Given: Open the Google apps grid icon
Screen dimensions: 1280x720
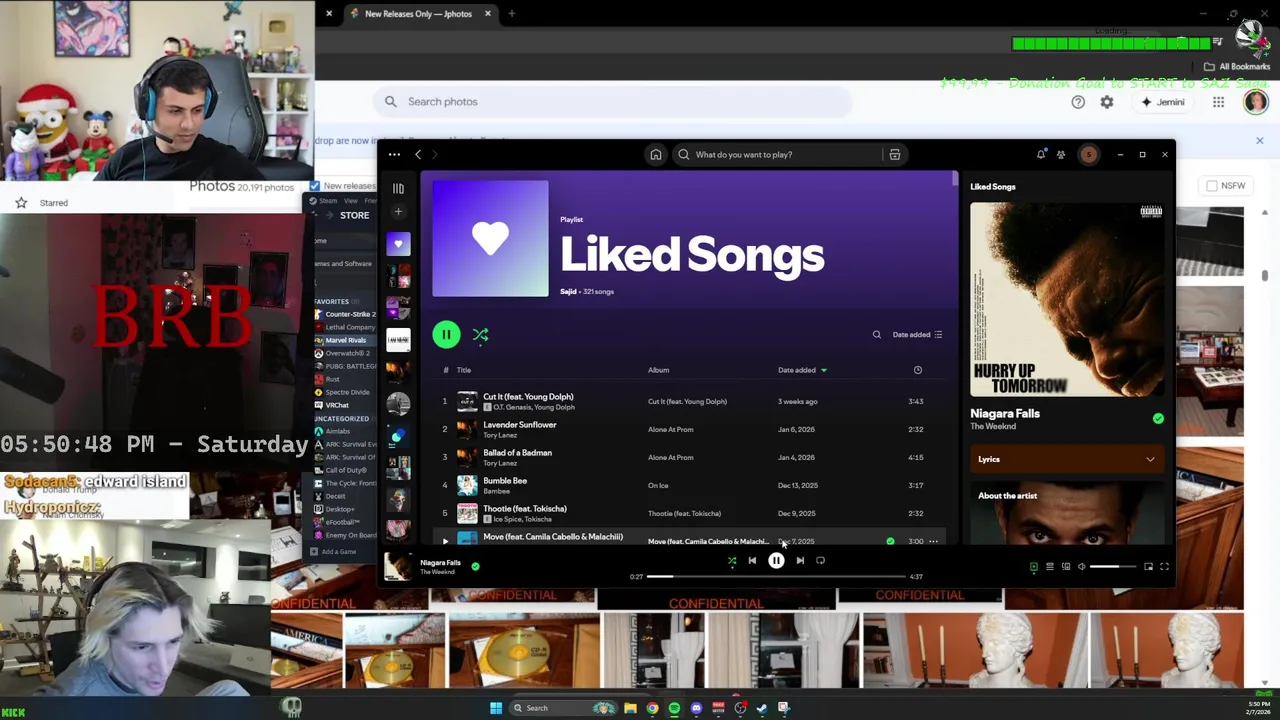Looking at the screenshot, I should tap(1218, 102).
